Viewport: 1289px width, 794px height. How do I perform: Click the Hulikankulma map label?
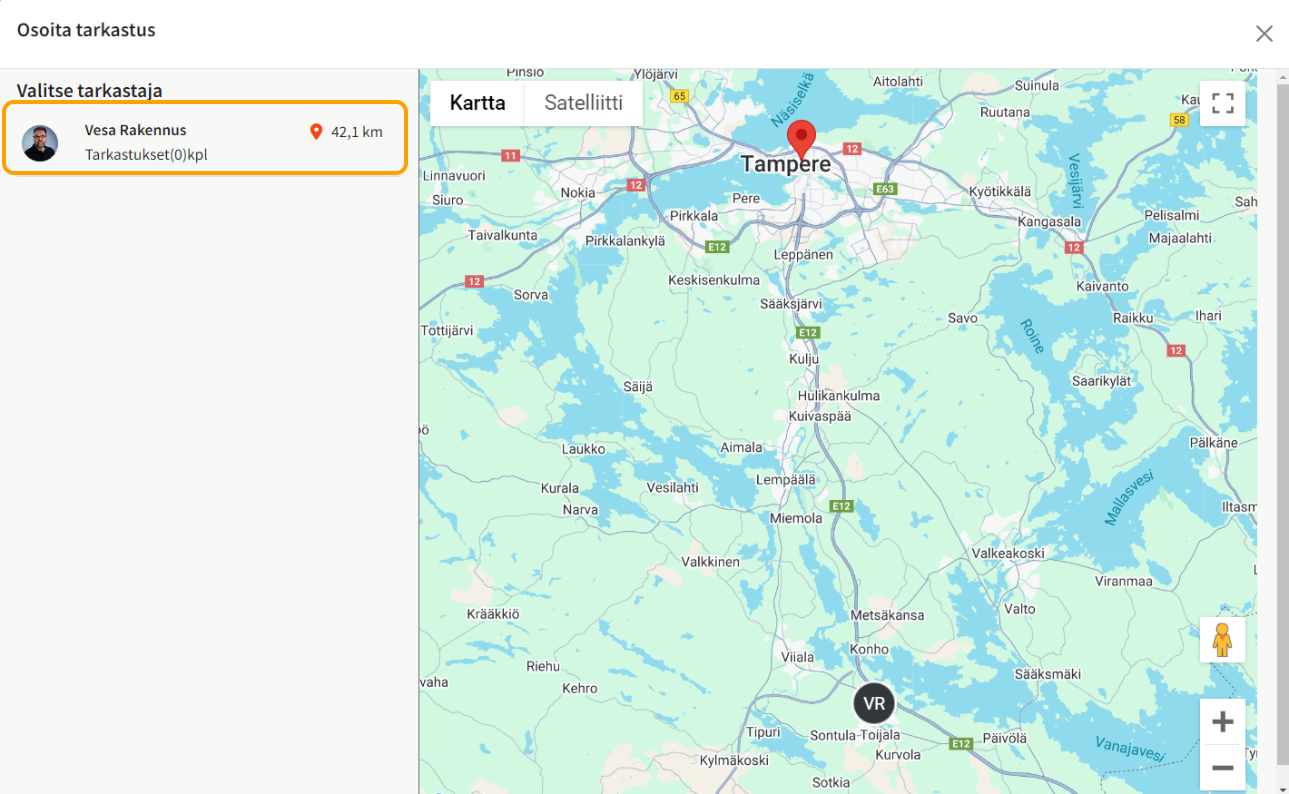point(839,395)
